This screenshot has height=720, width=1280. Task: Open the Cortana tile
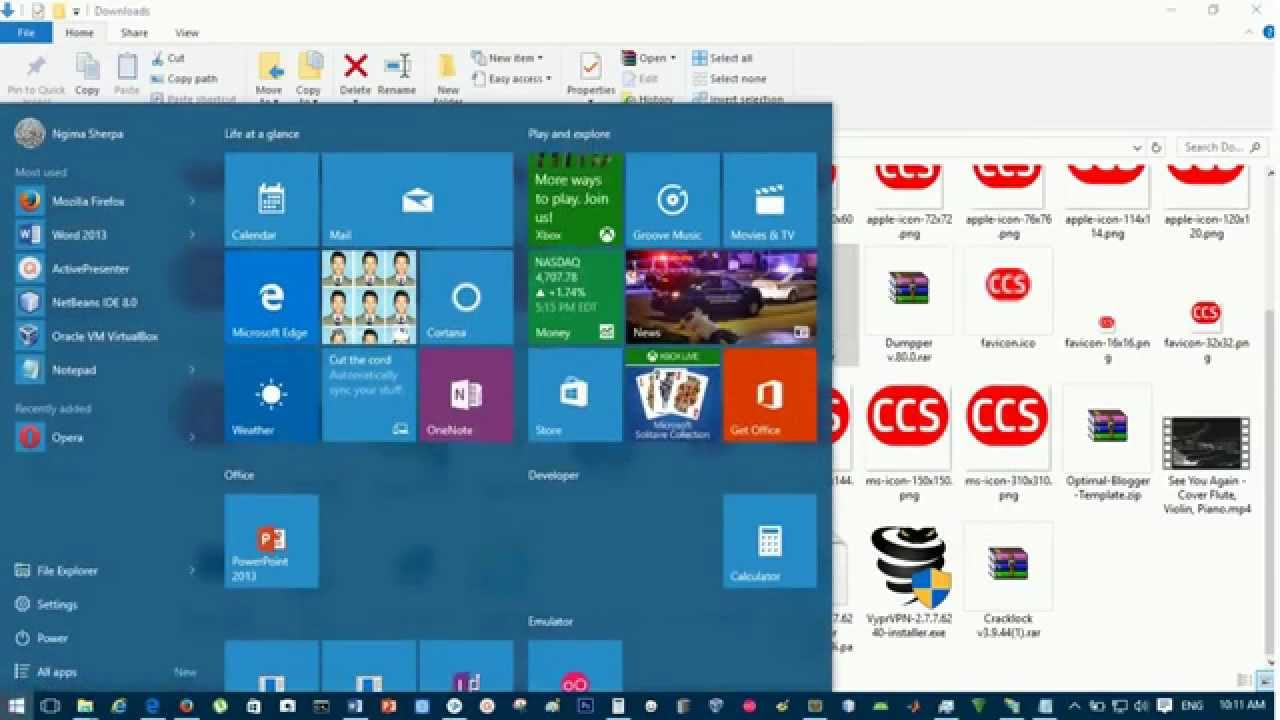tap(466, 297)
